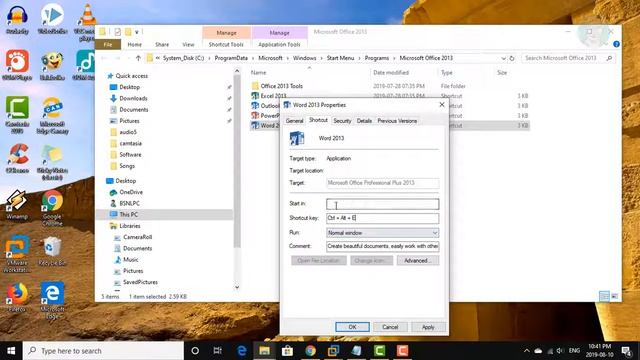Click the Windows Start button
640x360 pixels.
[x=11, y=351]
